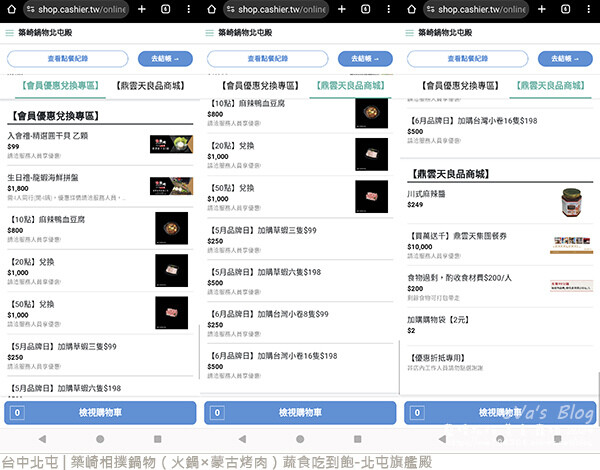This screenshot has width=600, height=470.
Task: Open the hamburger menu in the right screen
Action: tap(411, 33)
